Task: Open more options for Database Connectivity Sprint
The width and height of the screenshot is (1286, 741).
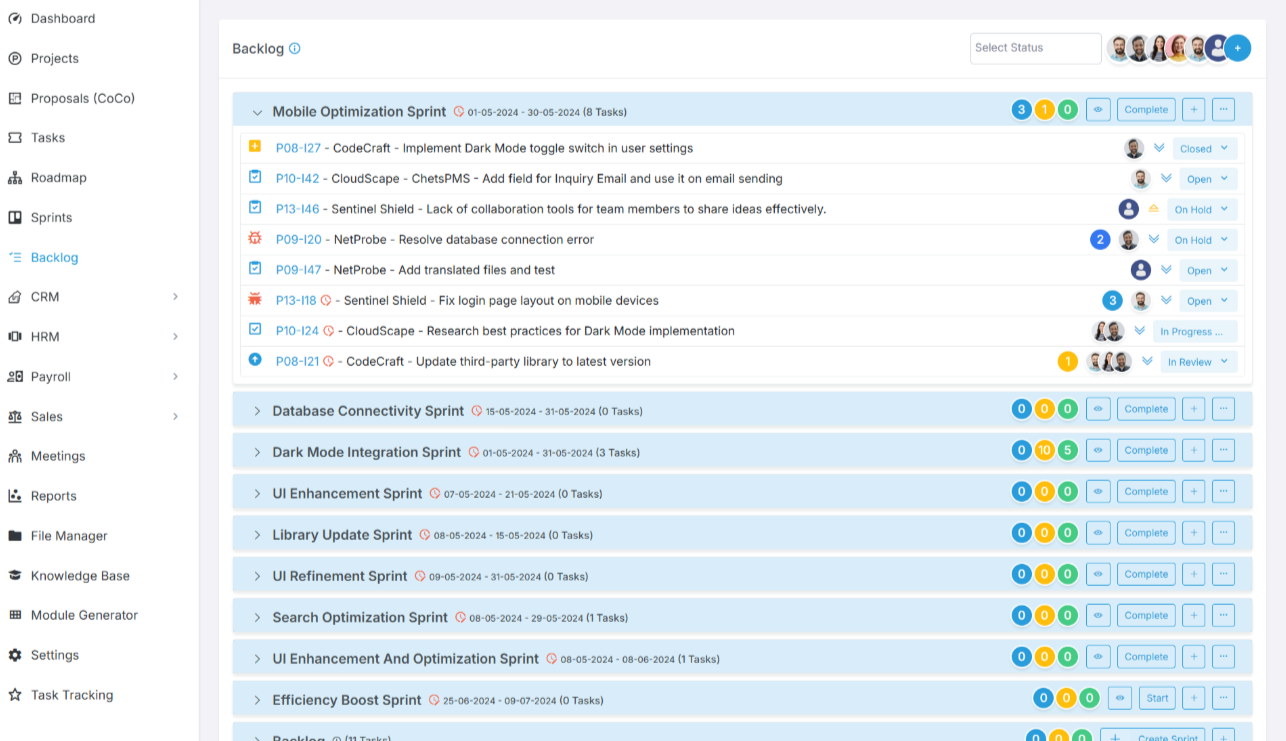Action: click(1223, 409)
